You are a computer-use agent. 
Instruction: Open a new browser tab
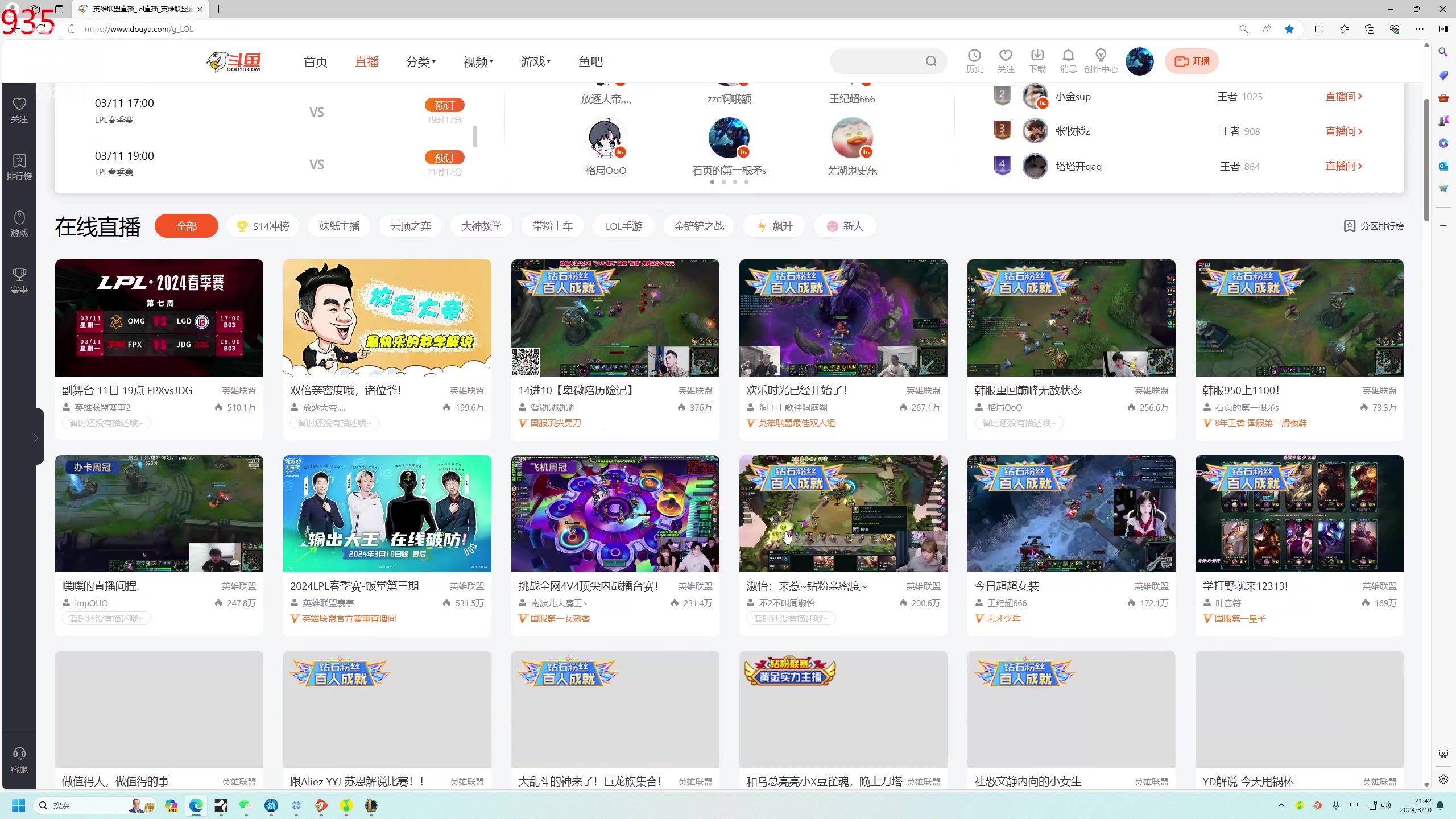point(219,9)
